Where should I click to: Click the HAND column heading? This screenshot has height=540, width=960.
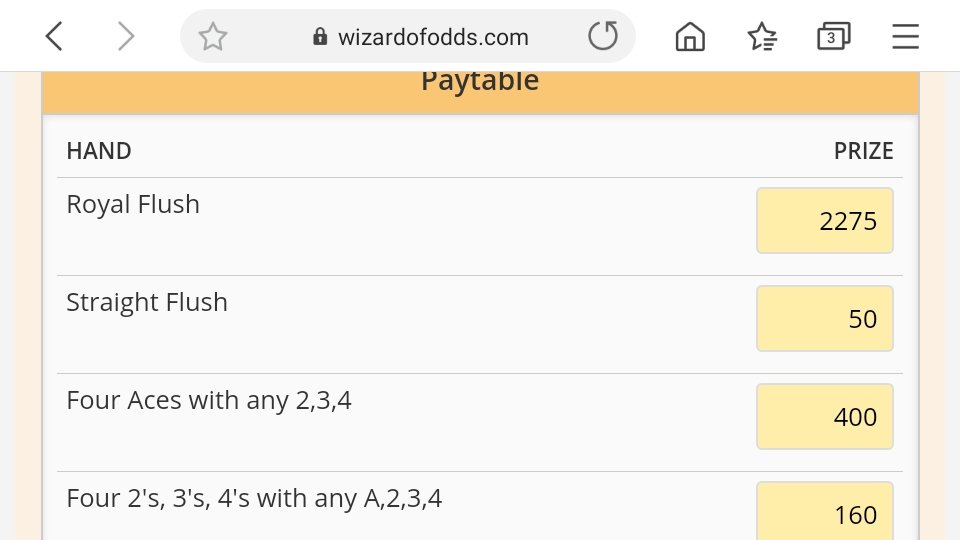click(x=99, y=151)
